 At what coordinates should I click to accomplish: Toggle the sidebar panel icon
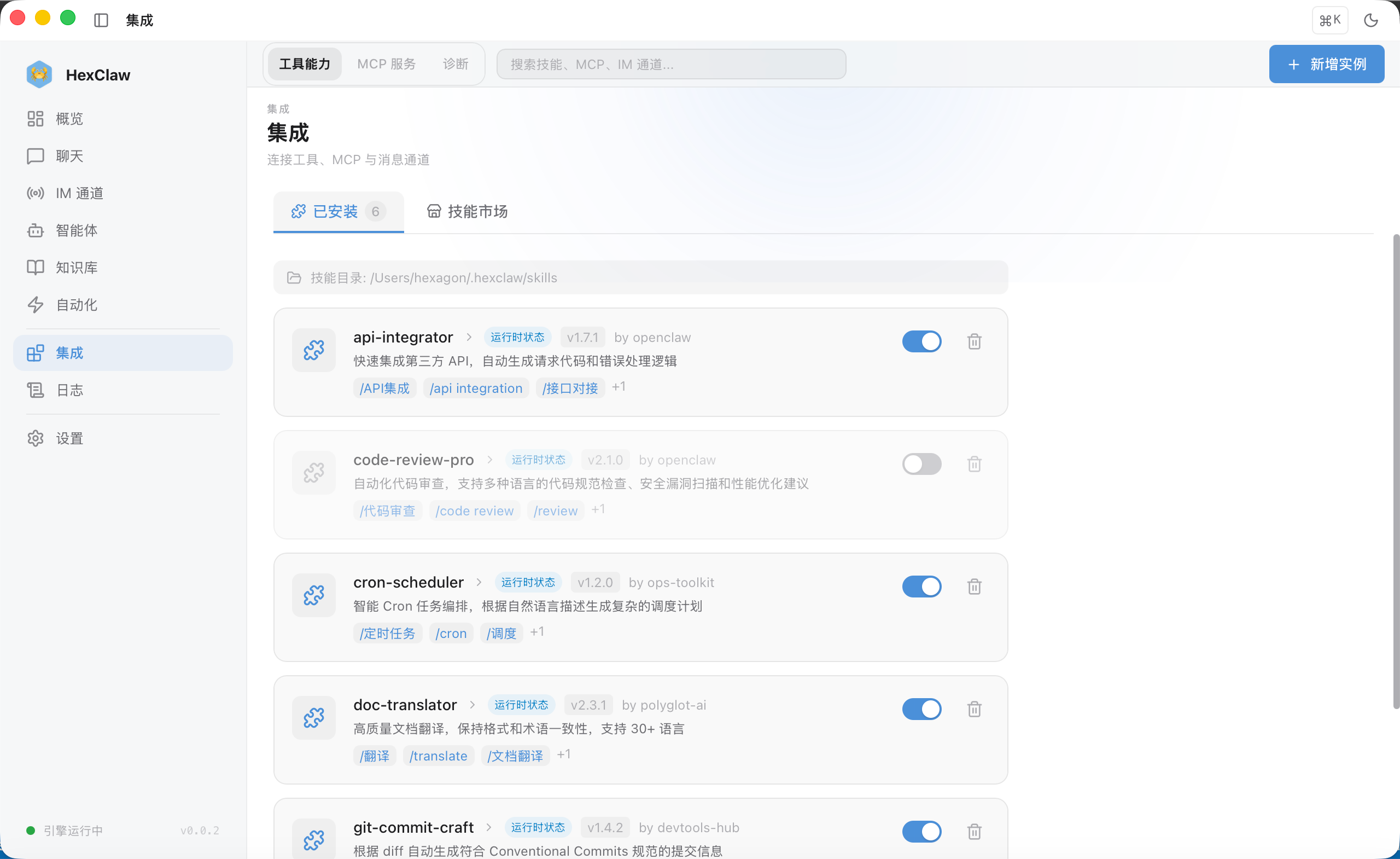[101, 20]
